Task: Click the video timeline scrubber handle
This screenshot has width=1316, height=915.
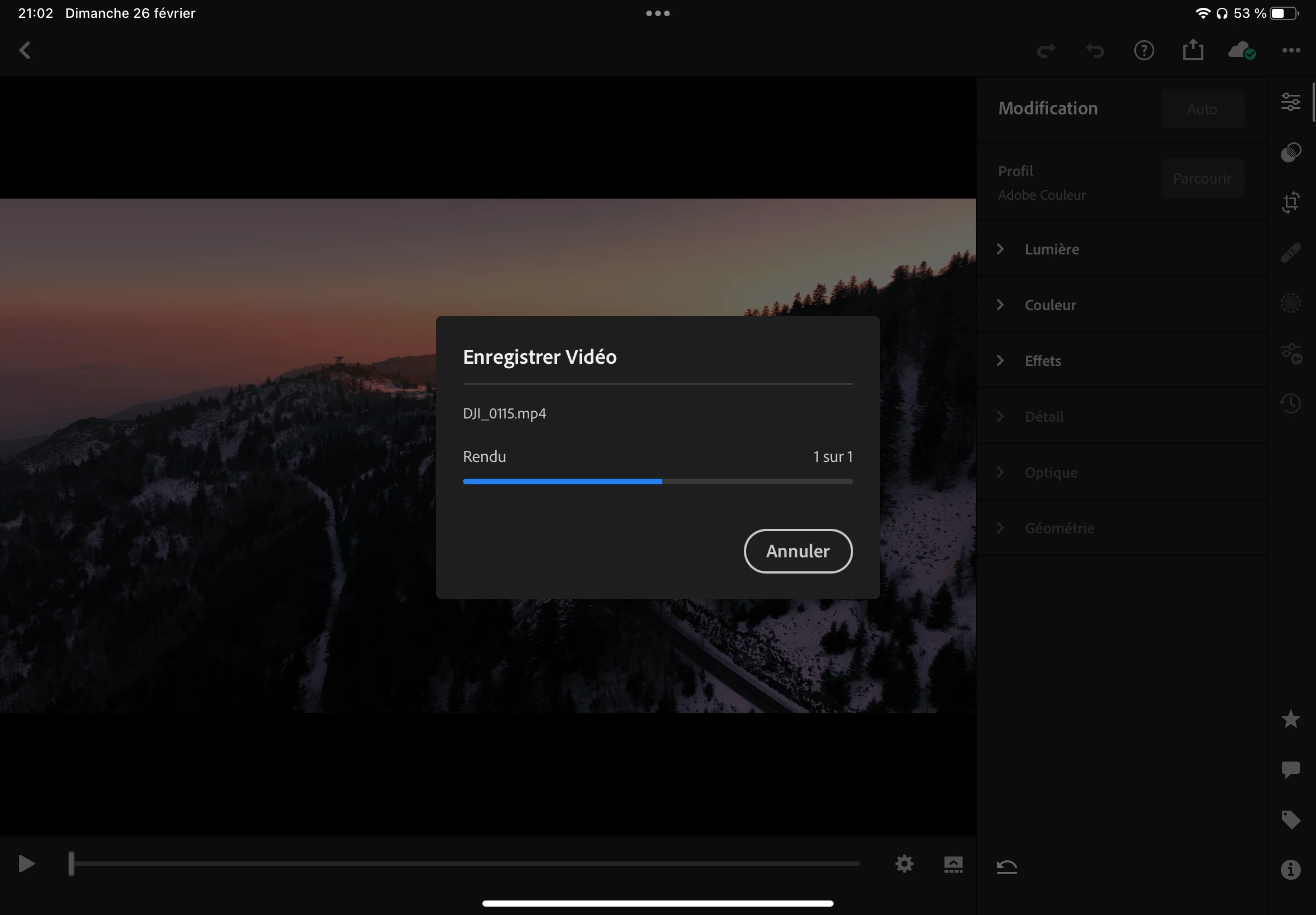Action: tap(71, 864)
